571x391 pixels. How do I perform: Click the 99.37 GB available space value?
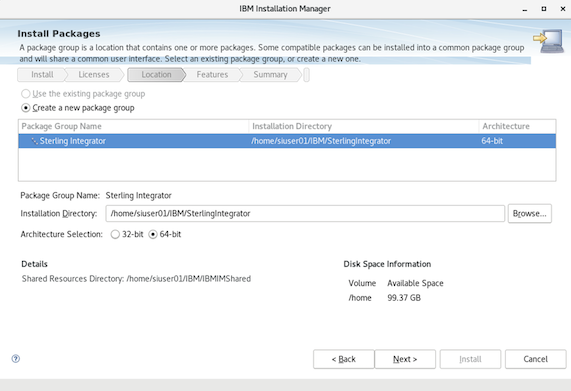click(404, 298)
